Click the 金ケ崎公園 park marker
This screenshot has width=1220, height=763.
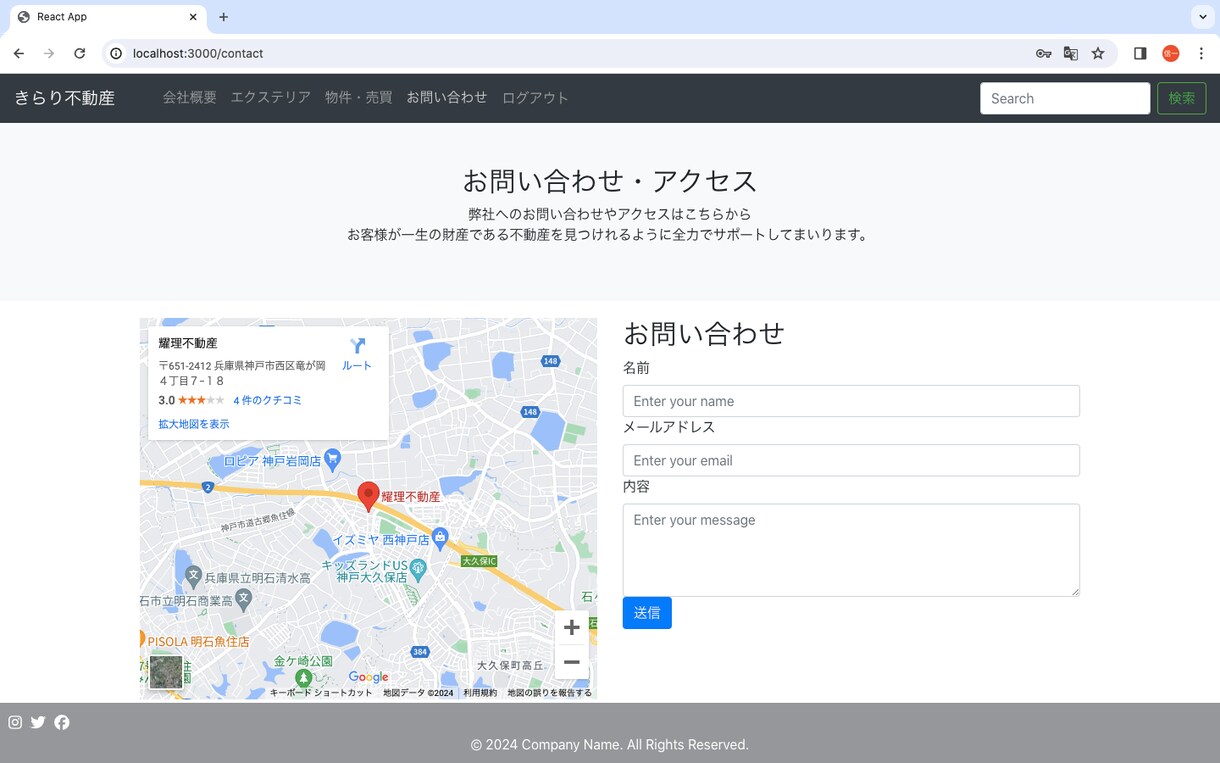(x=303, y=679)
